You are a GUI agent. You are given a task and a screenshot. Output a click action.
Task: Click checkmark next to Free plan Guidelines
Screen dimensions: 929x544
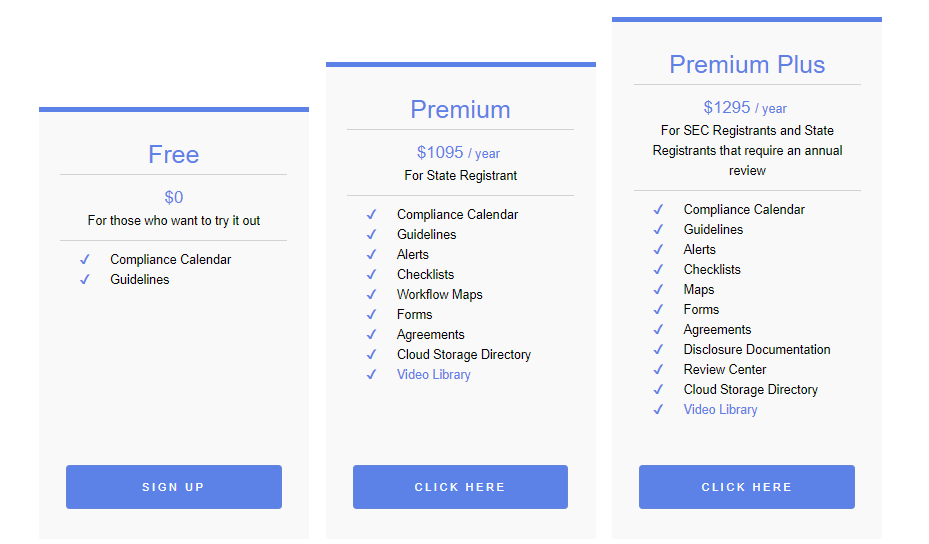85,280
